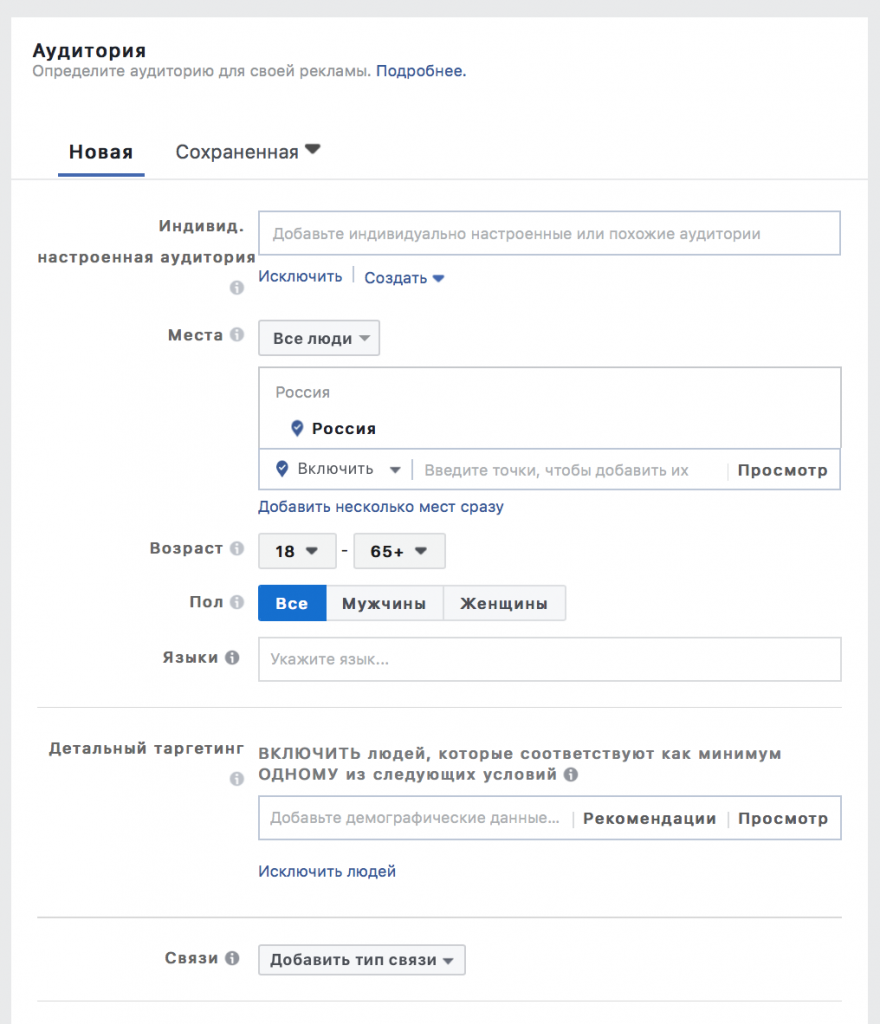Click the location pin beside bold Россия
880x1024 pixels.
[297, 428]
